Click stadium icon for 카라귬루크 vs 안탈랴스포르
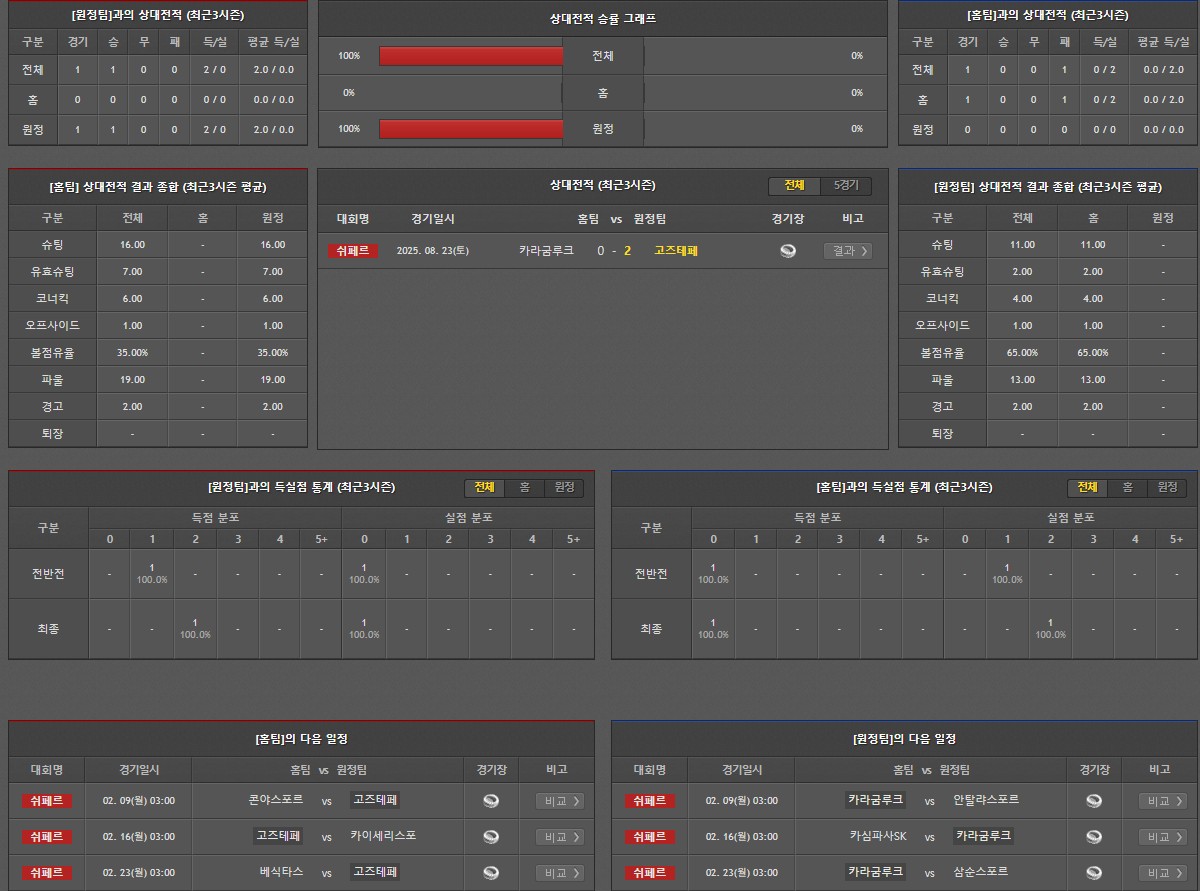 pos(1094,801)
